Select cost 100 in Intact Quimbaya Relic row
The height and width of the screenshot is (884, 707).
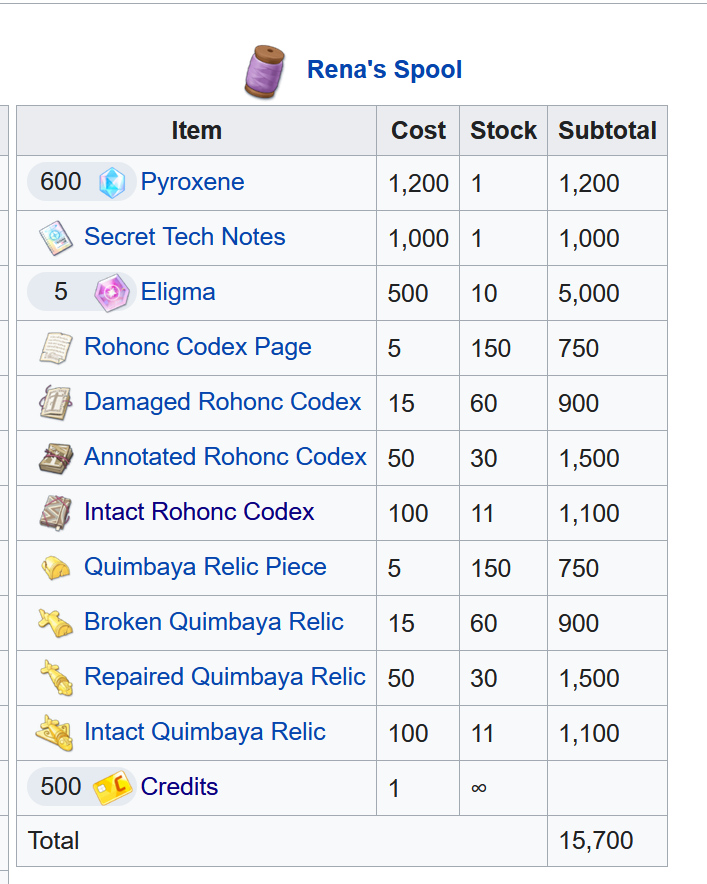[408, 733]
